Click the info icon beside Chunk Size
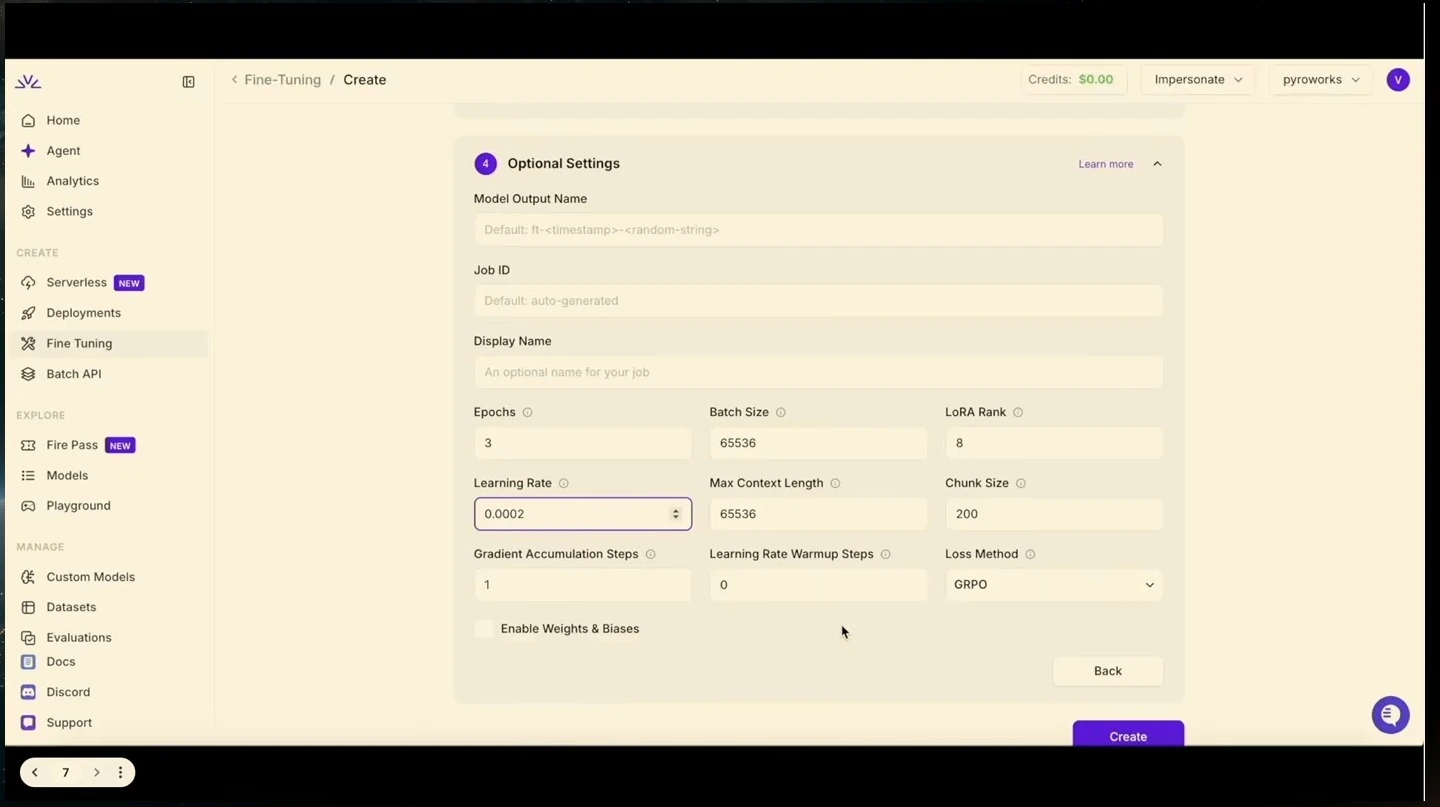Screen dimensions: 1440x807 tap(1021, 483)
